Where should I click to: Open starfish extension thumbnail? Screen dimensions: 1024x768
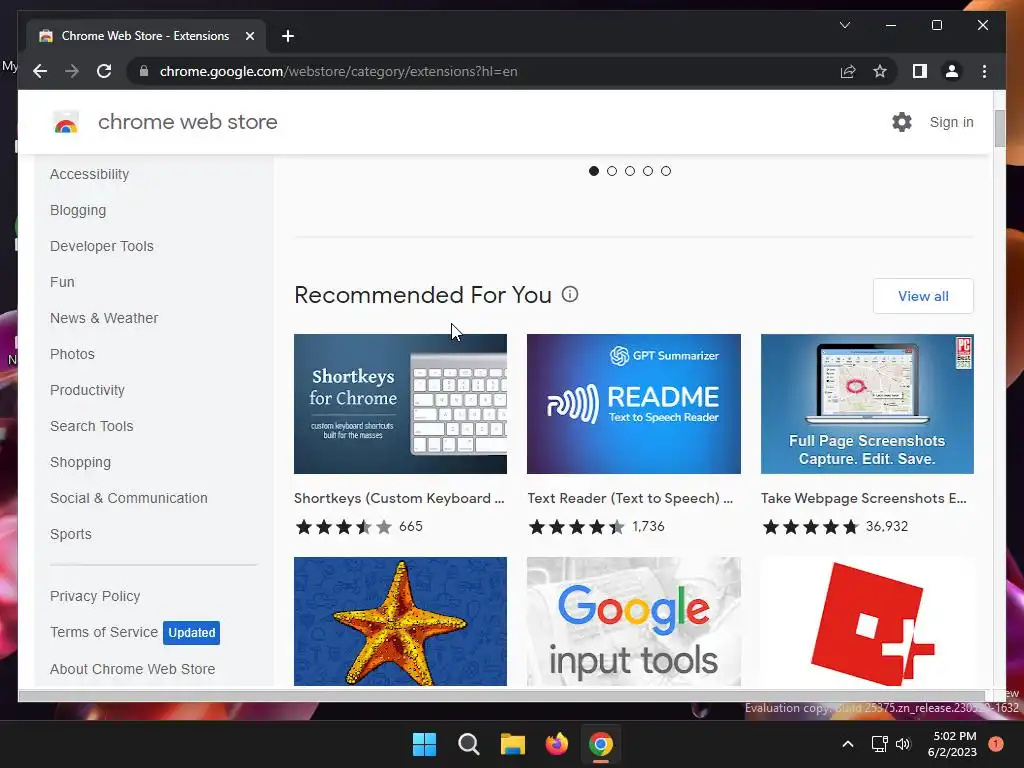coord(400,621)
